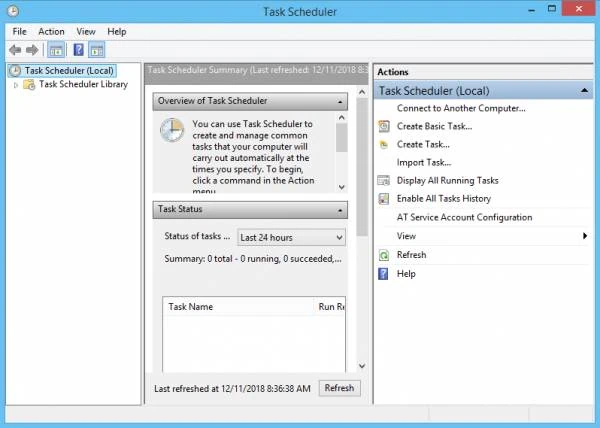
Task: Collapse the Task Status section
Action: tap(340, 210)
